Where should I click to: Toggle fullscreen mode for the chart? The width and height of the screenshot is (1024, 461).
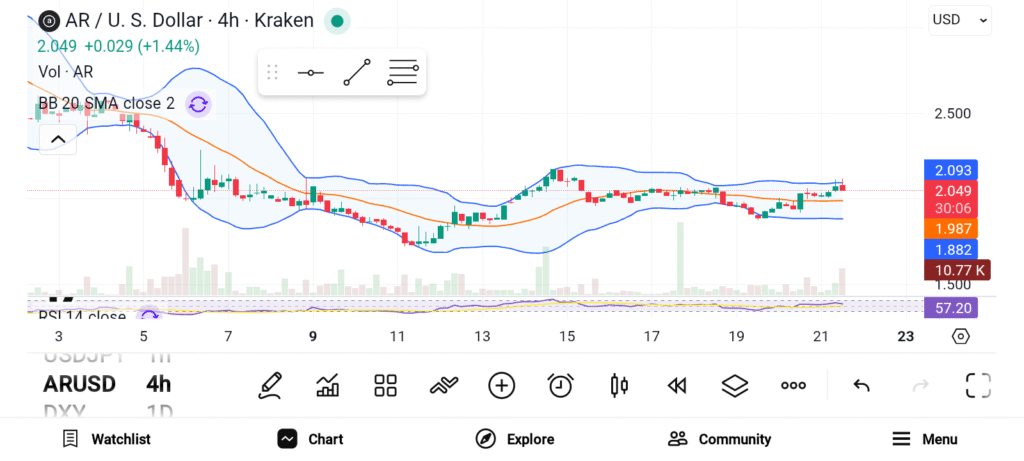click(978, 385)
